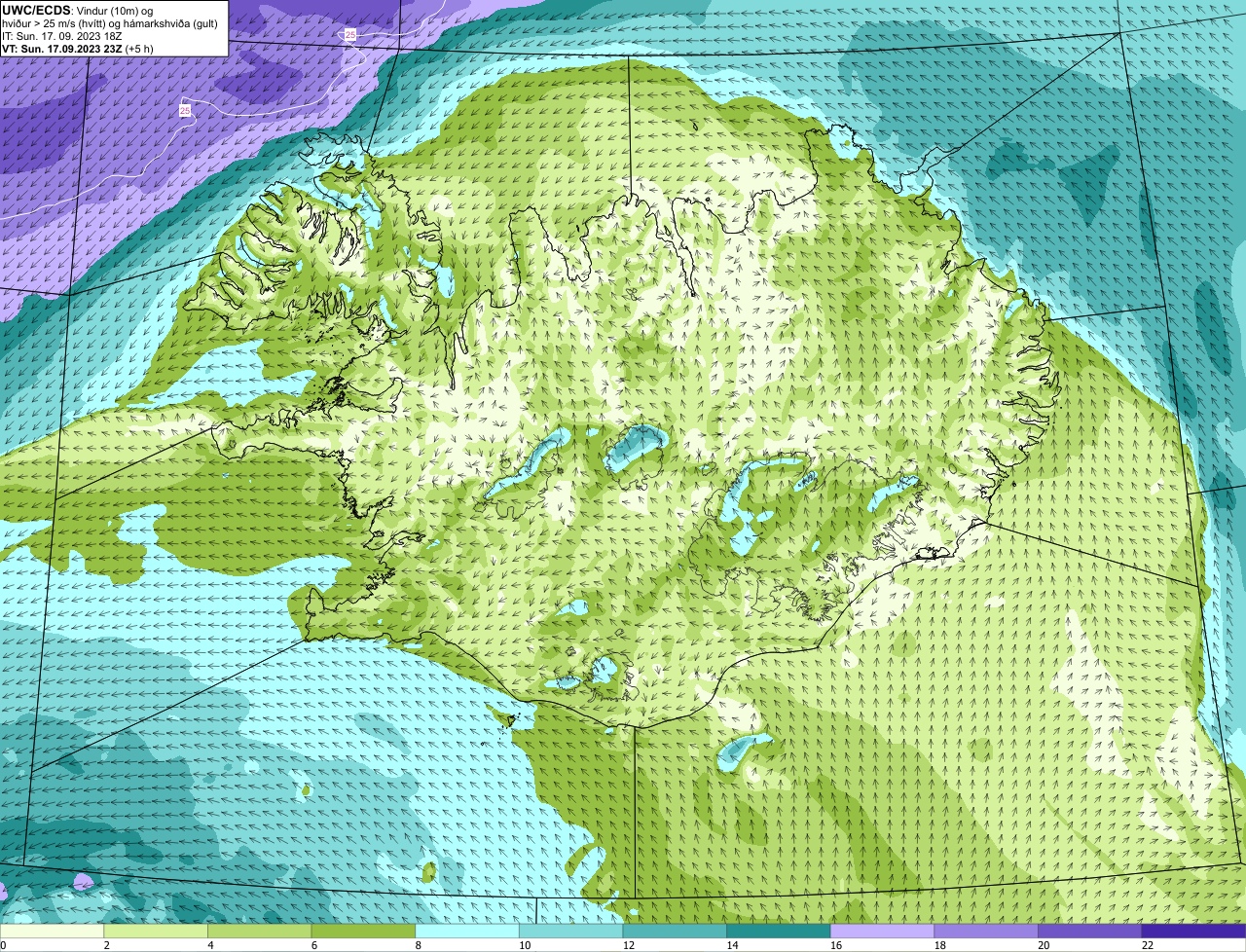Click the legend scale value '16'

836,945
